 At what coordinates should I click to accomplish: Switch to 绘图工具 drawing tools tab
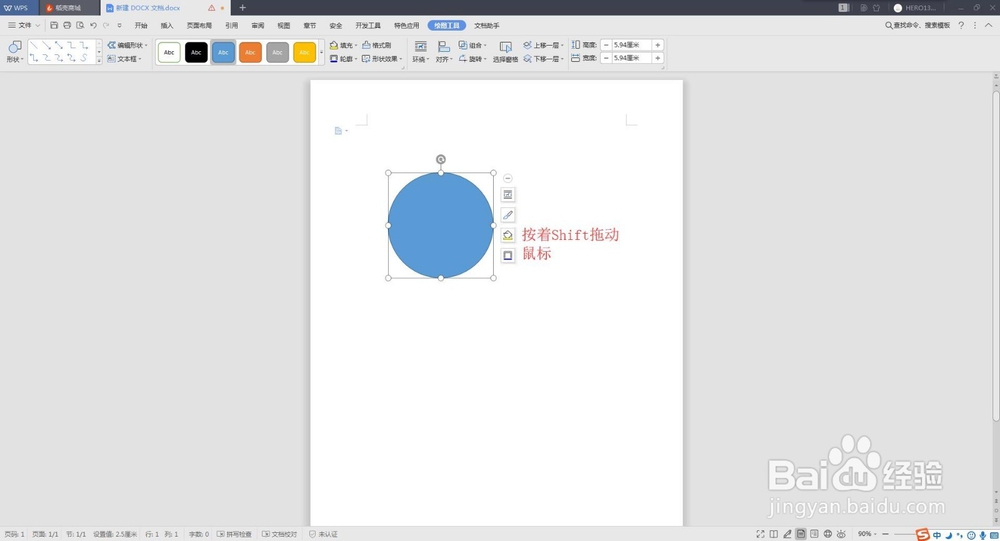click(x=446, y=26)
